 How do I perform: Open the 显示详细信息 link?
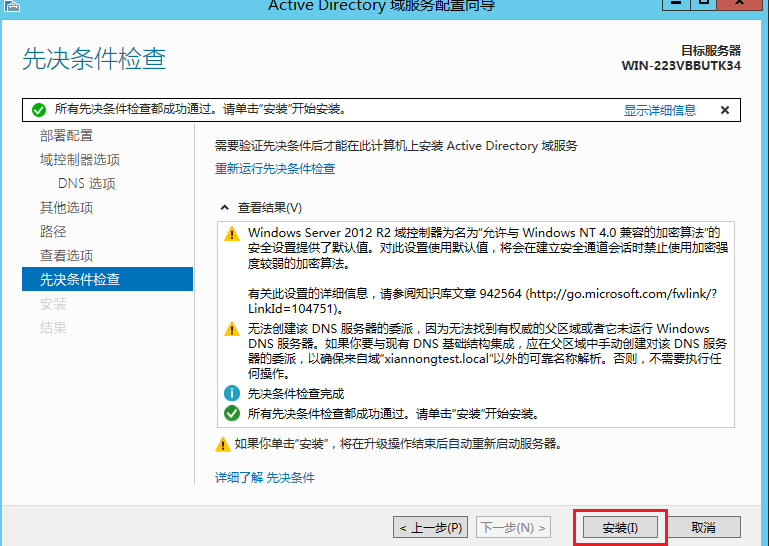[660, 110]
